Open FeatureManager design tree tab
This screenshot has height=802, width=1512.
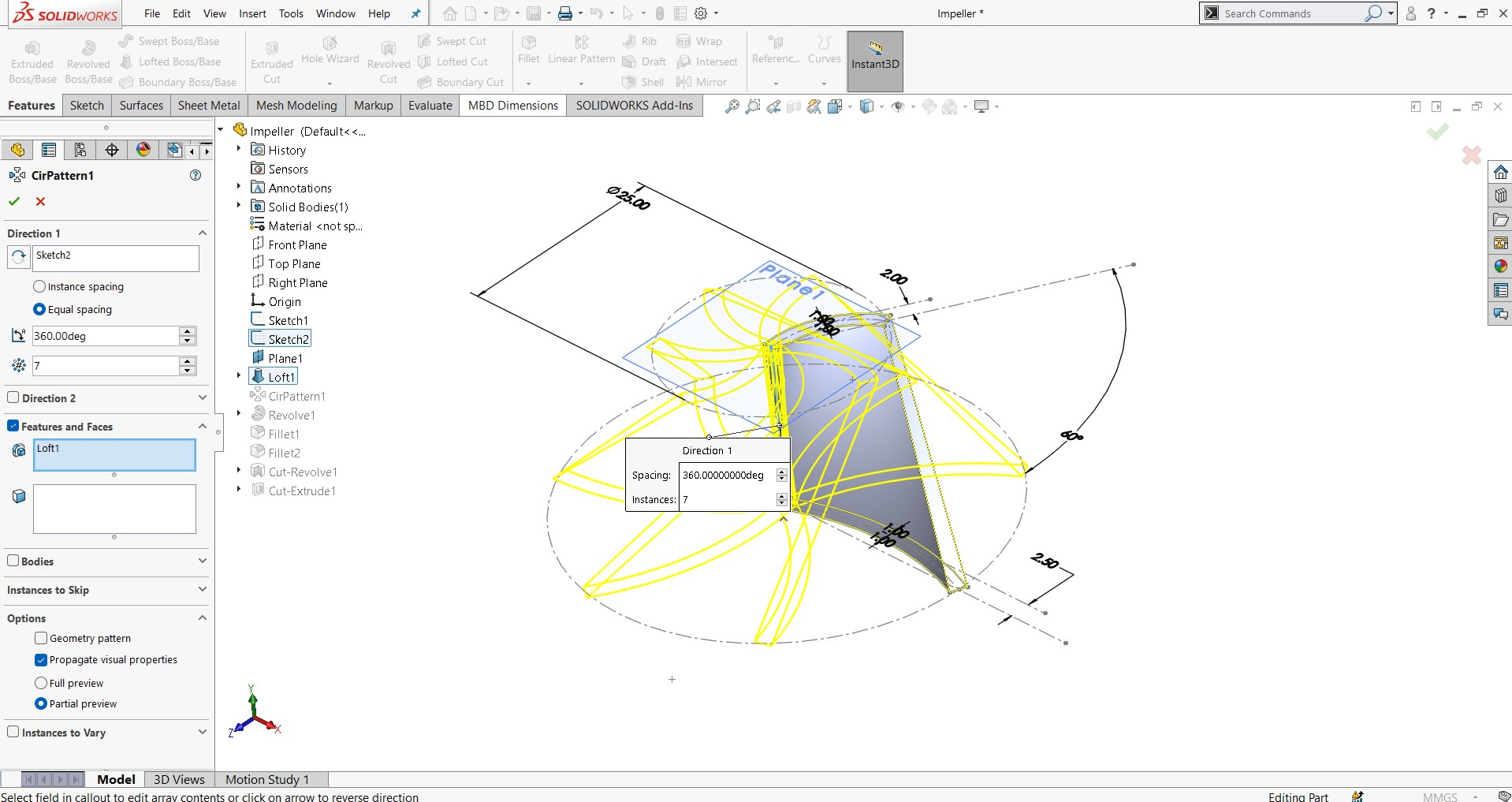pos(17,150)
